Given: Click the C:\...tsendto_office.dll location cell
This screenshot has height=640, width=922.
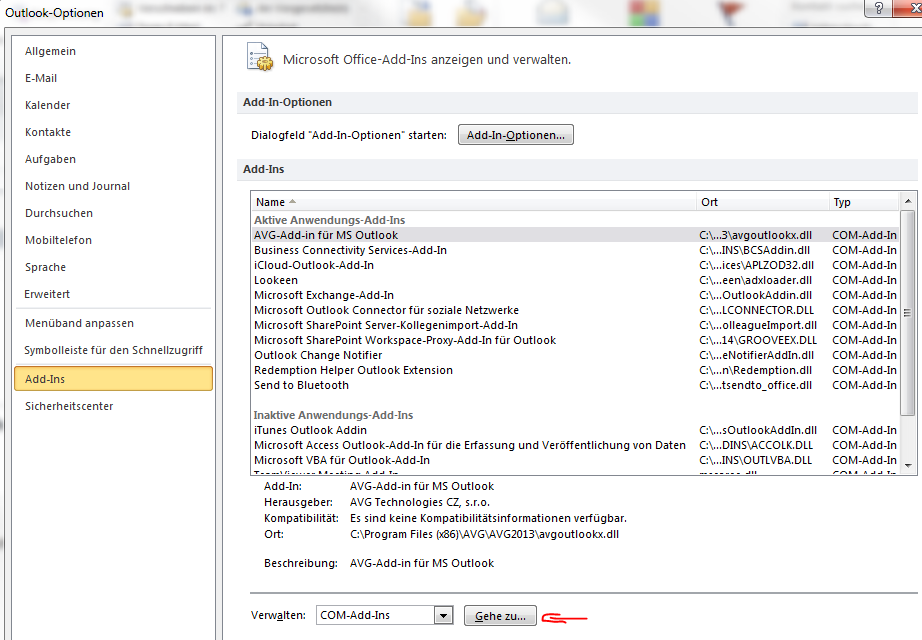Looking at the screenshot, I should tap(755, 385).
